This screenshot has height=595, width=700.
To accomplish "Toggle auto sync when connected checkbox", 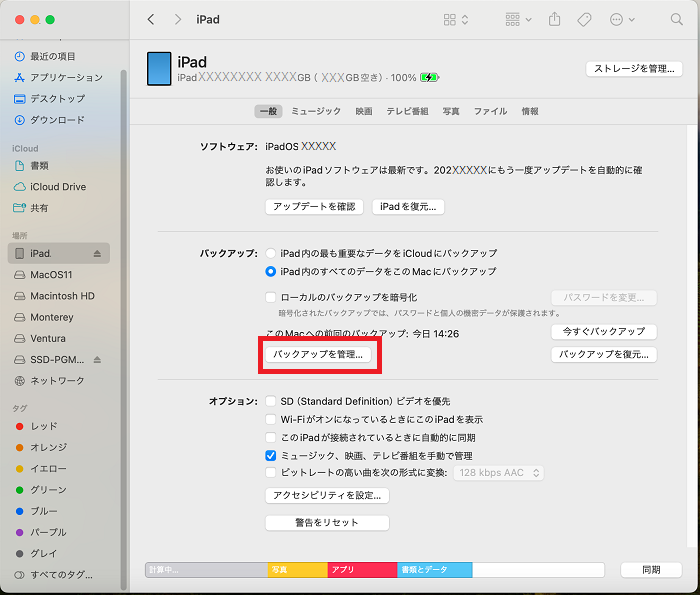I will 271,437.
